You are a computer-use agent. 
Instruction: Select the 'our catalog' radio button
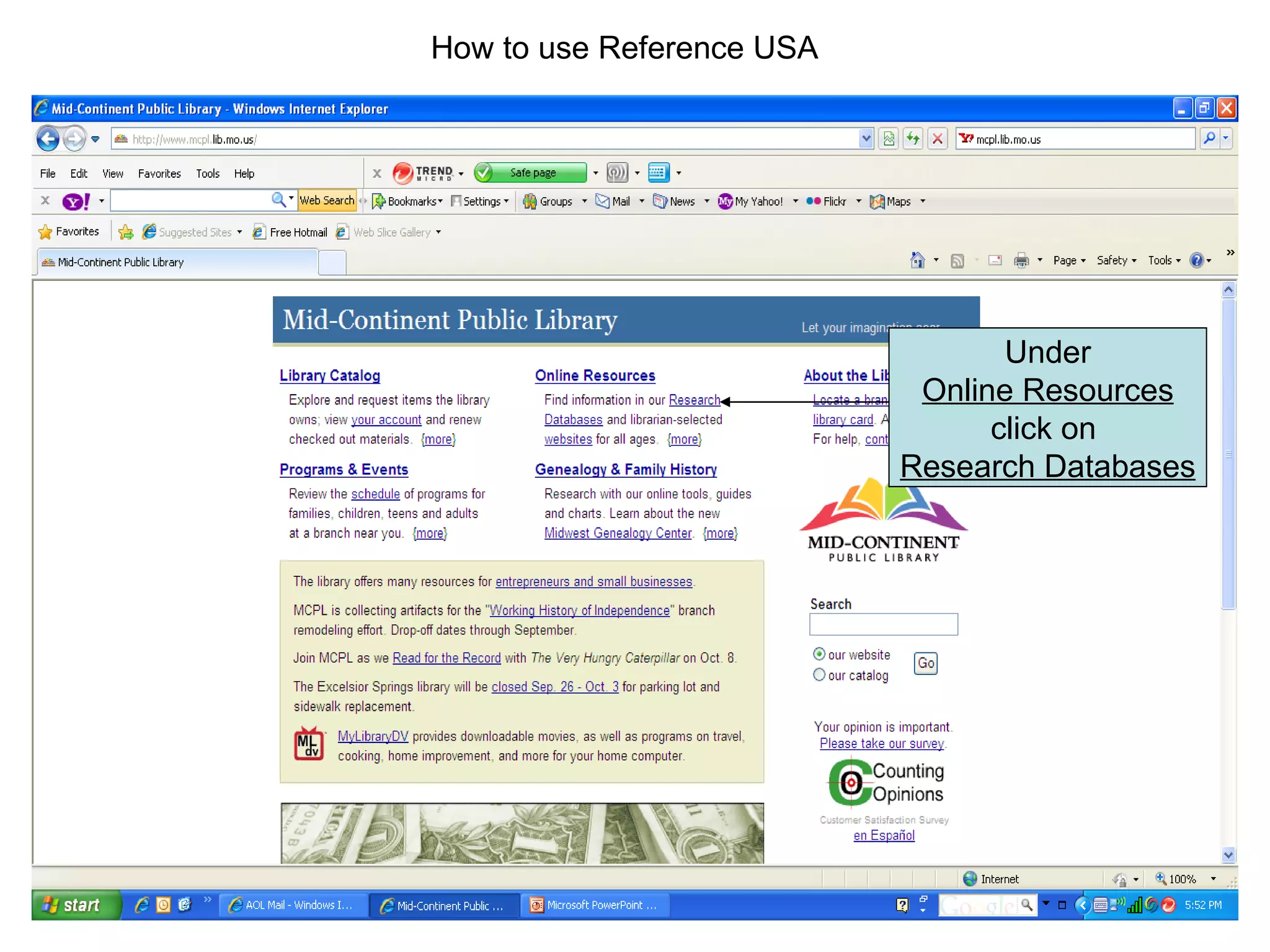click(819, 675)
